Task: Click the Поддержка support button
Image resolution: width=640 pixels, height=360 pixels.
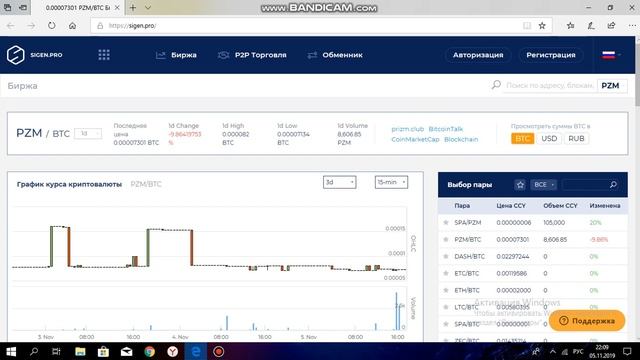Action: [x=587, y=321]
